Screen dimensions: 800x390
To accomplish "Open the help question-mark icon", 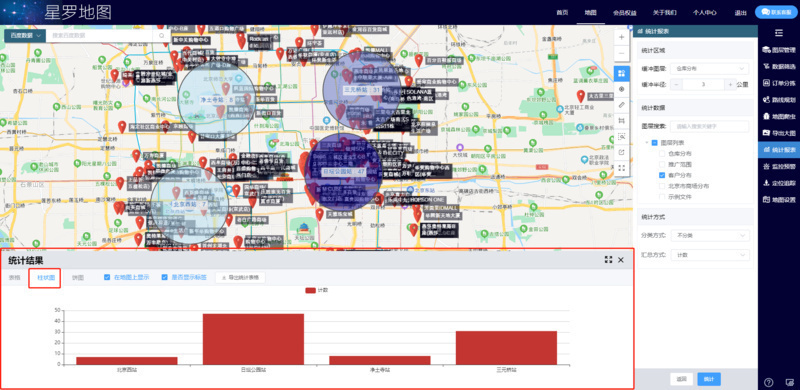I will coord(769,382).
